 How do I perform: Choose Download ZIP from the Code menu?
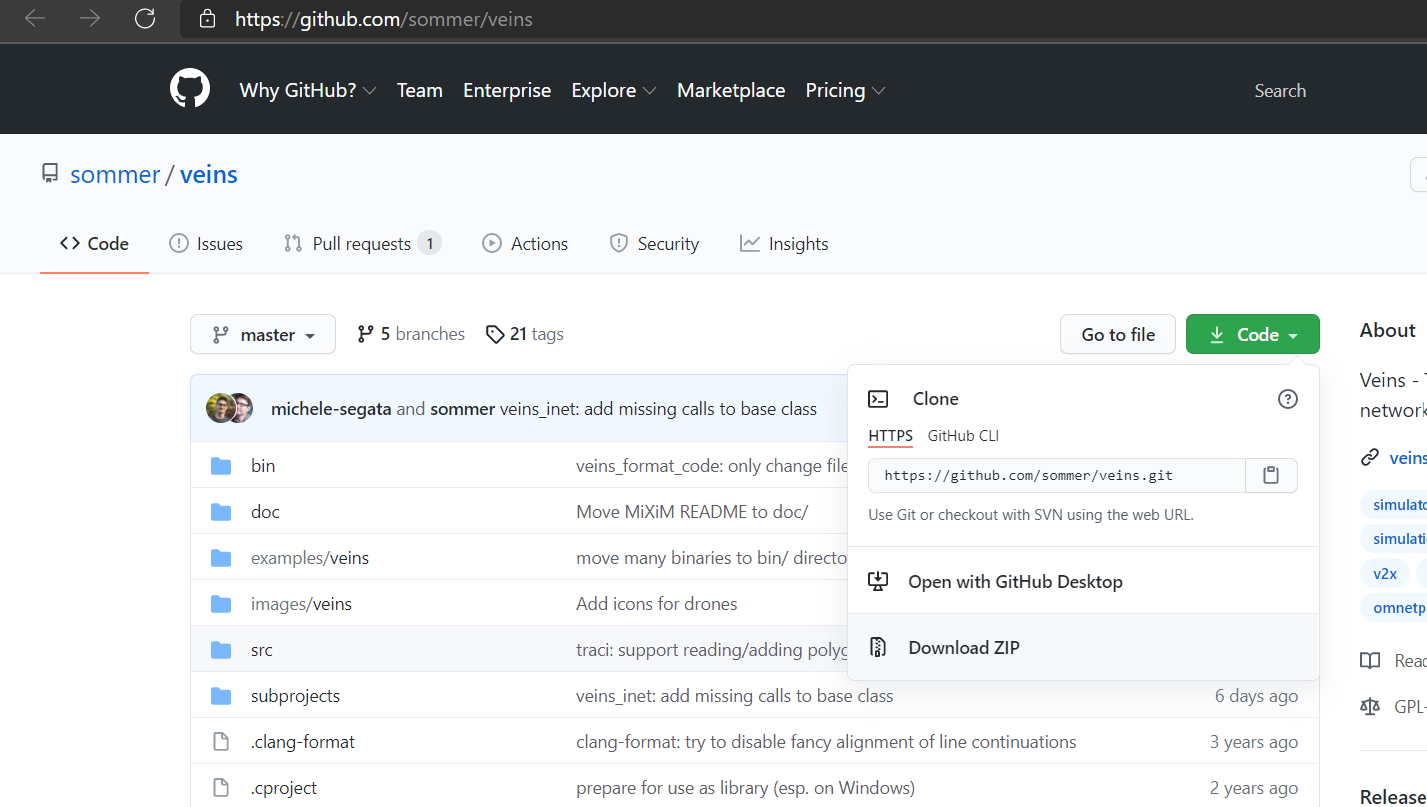coord(963,648)
